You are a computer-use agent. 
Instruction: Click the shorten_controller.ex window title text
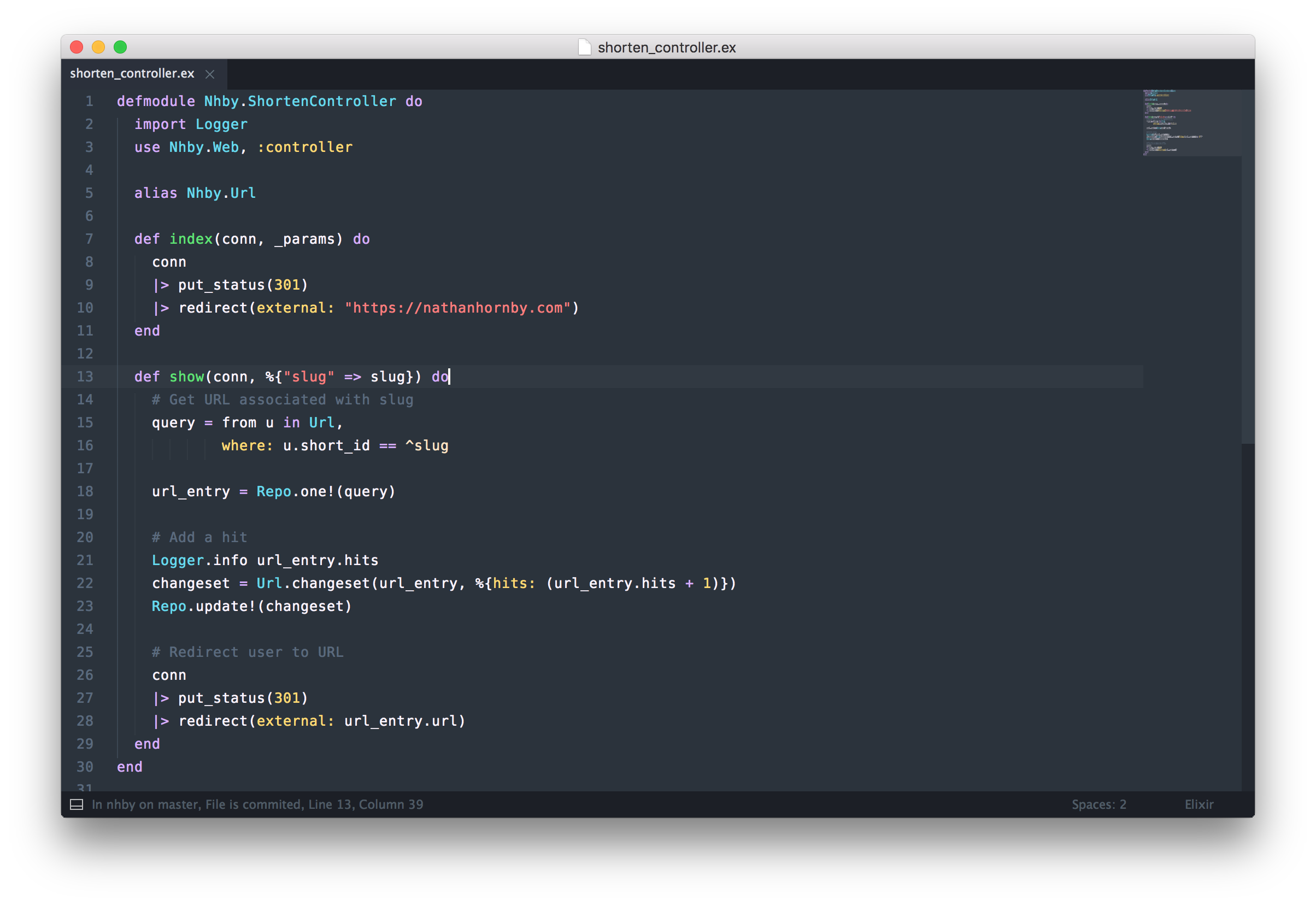pos(666,48)
